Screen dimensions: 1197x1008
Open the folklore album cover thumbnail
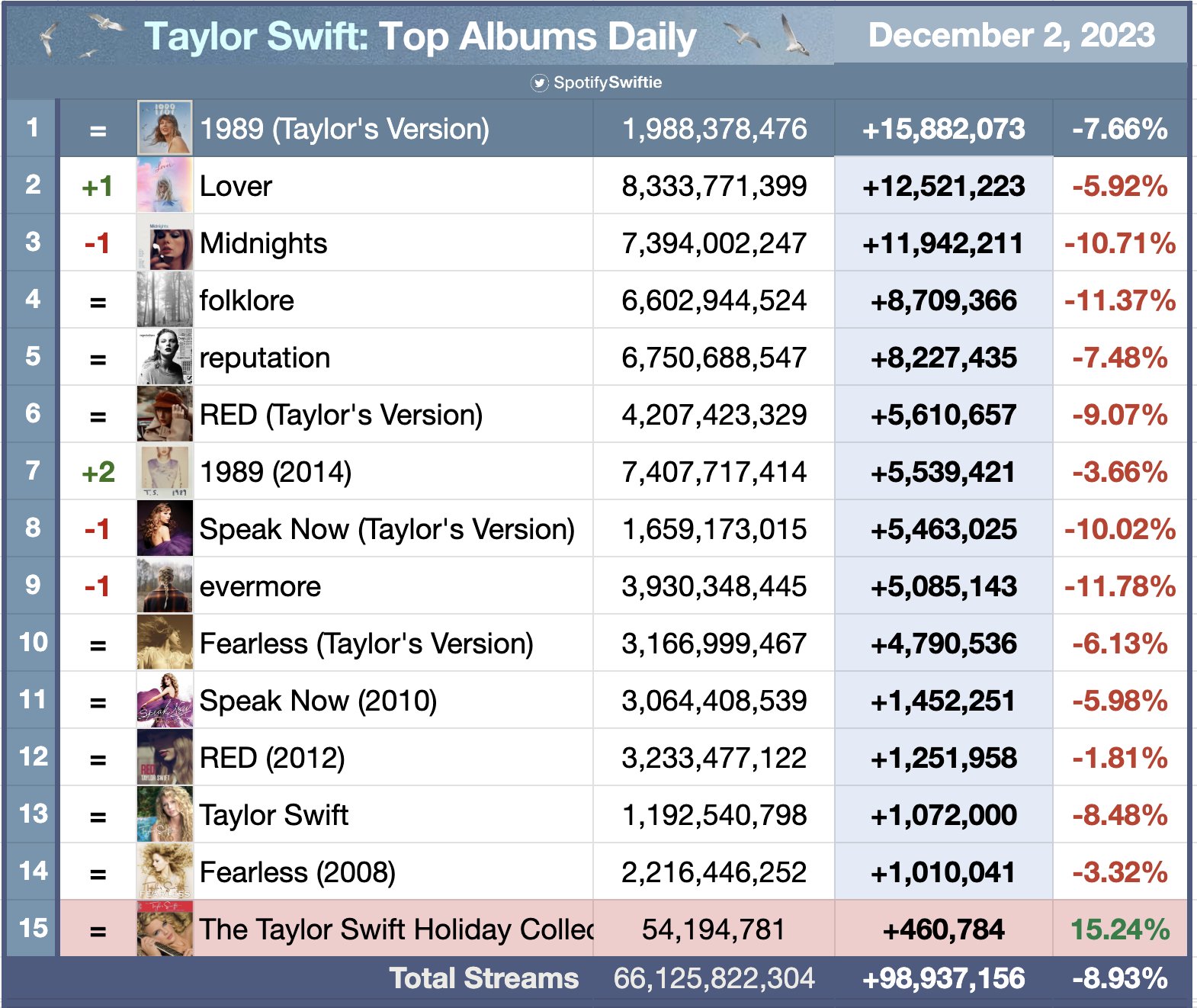(x=165, y=300)
